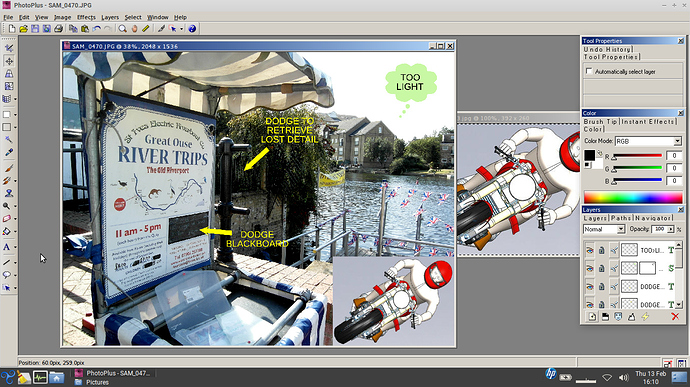
Task: Select the Eraser tool
Action: pos(7,218)
